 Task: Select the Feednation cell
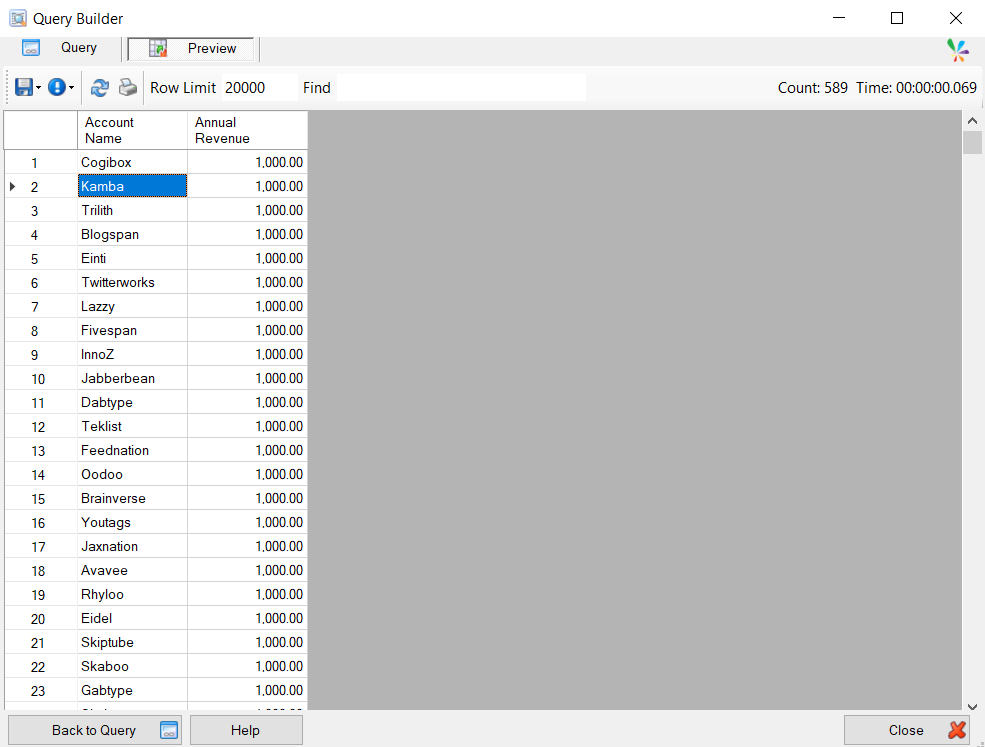tap(133, 450)
